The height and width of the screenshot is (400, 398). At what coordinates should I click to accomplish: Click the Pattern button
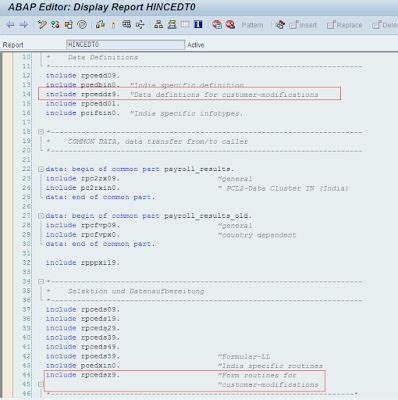[x=252, y=25]
